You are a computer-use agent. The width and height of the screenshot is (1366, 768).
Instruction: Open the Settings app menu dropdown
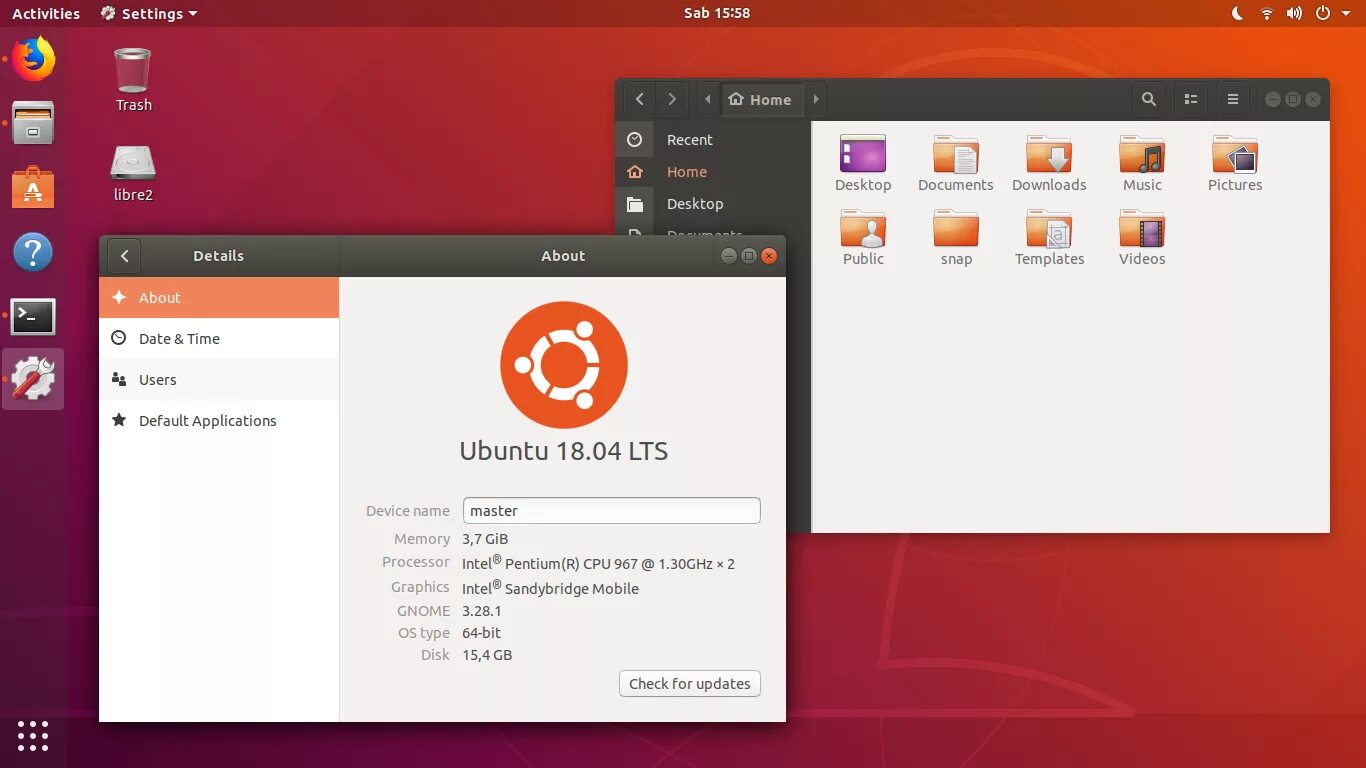pos(149,13)
